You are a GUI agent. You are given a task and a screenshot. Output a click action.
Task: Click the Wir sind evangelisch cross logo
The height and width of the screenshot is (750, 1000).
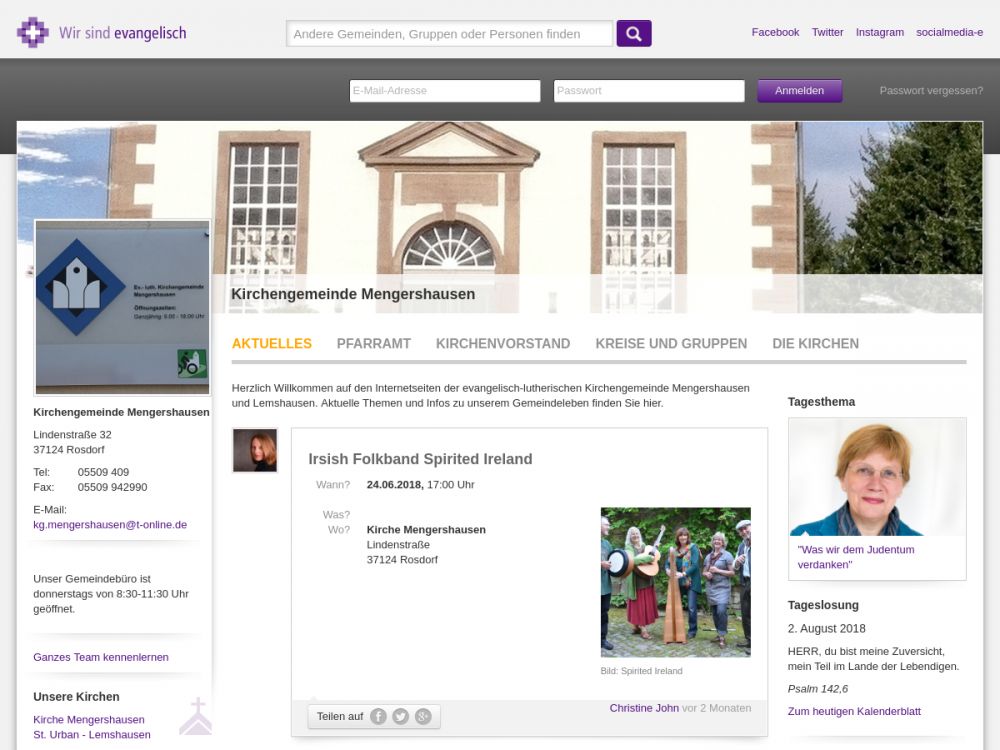pyautogui.click(x=33, y=32)
